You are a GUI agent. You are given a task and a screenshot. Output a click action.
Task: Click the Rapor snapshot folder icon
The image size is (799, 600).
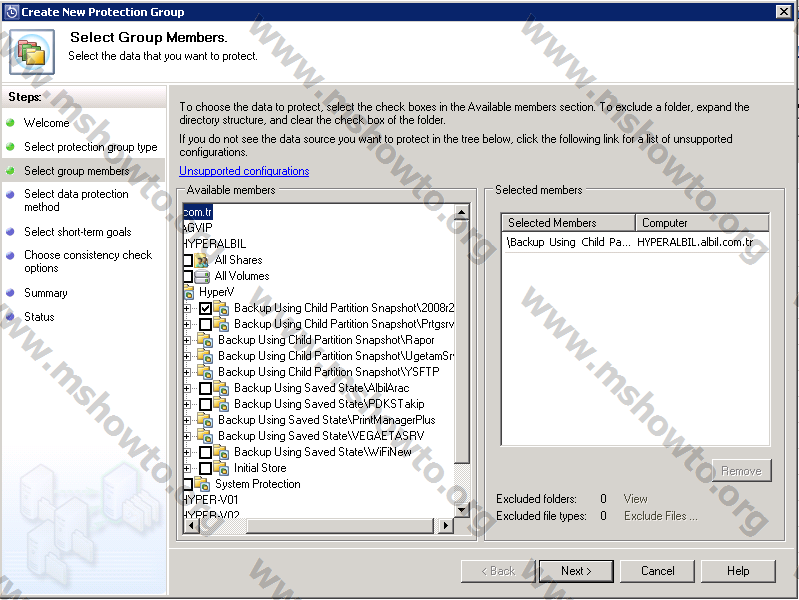205,340
